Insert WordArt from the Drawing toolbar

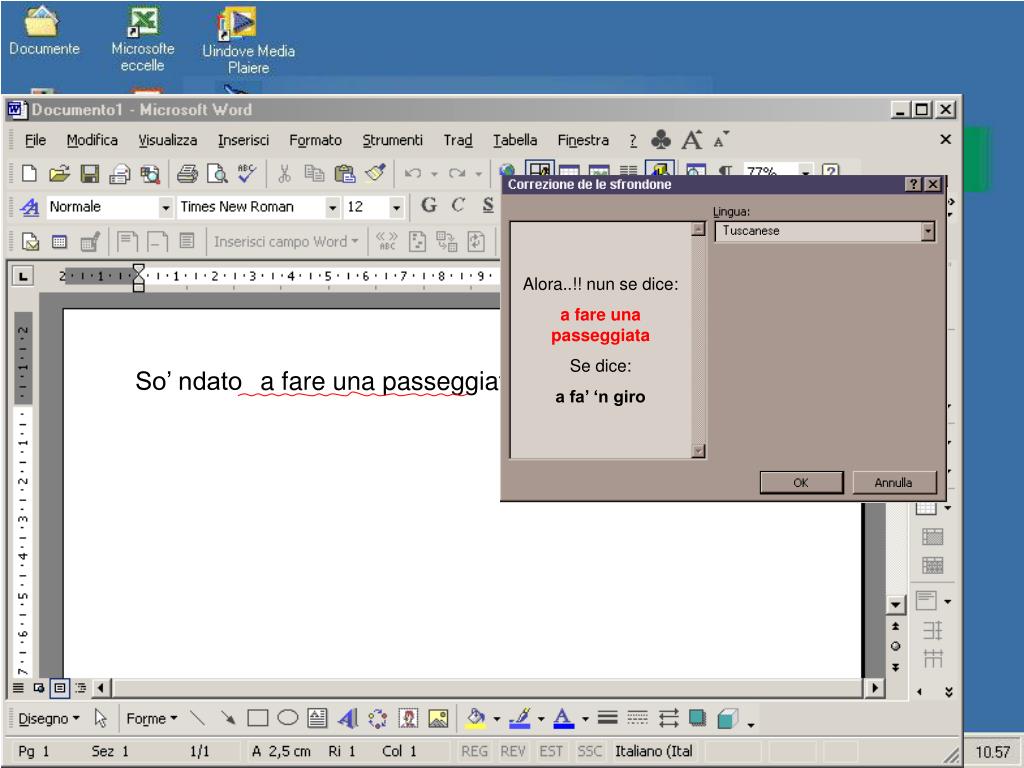(x=348, y=718)
